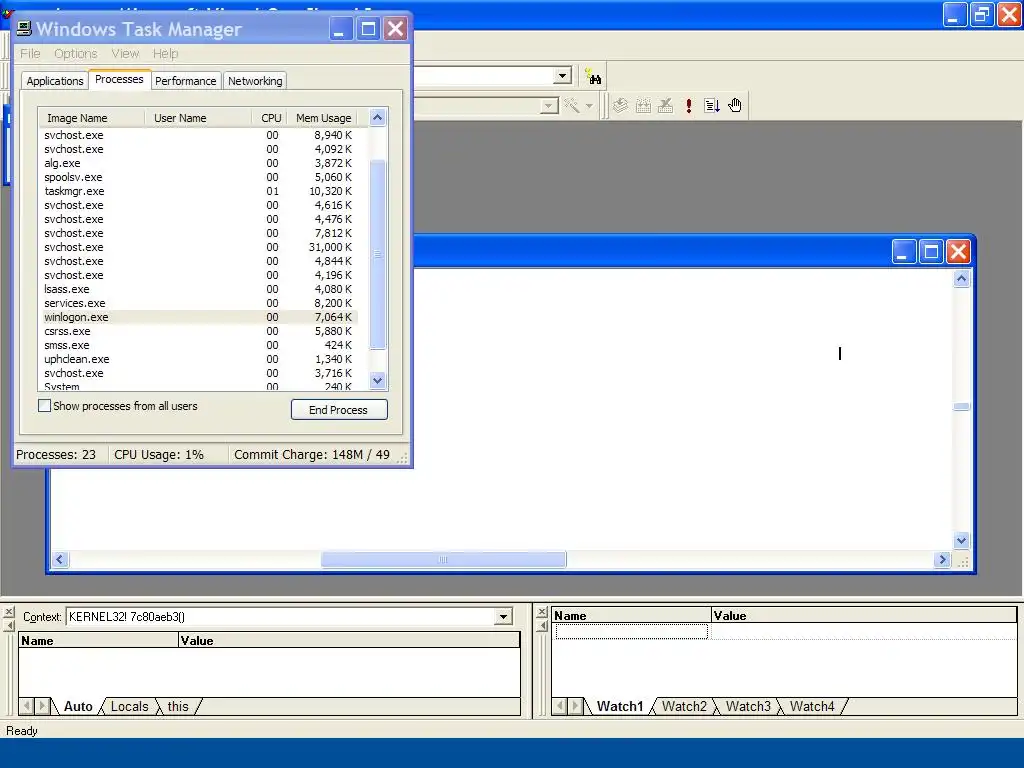The height and width of the screenshot is (768, 1024).
Task: Open the WizardBar combo dropdown arrow
Action: point(549,105)
